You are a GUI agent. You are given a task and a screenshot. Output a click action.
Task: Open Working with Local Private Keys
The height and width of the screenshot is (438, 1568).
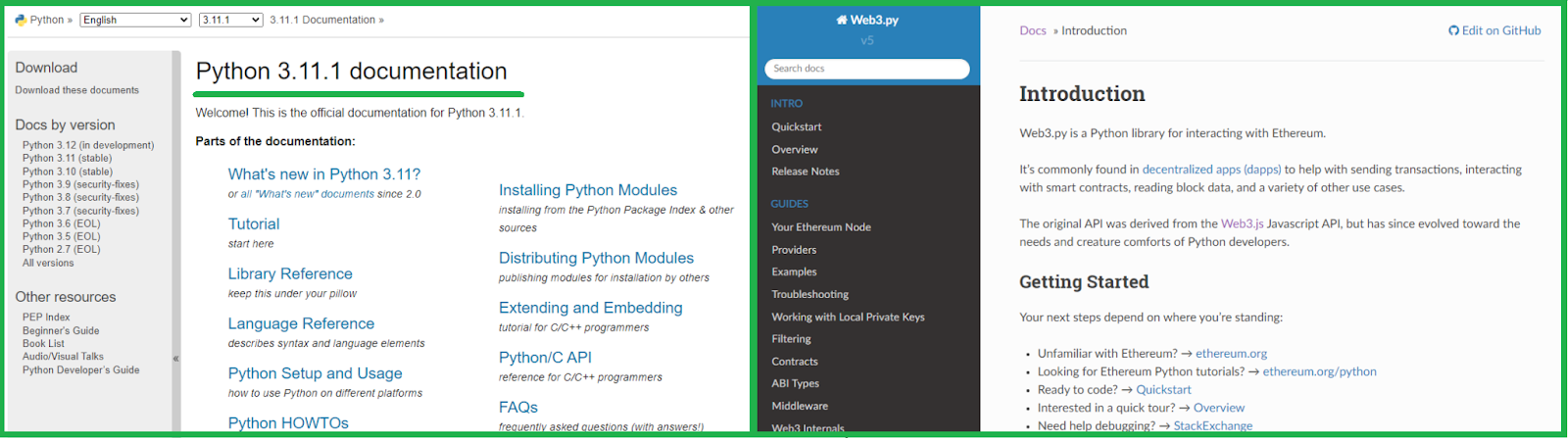848,317
